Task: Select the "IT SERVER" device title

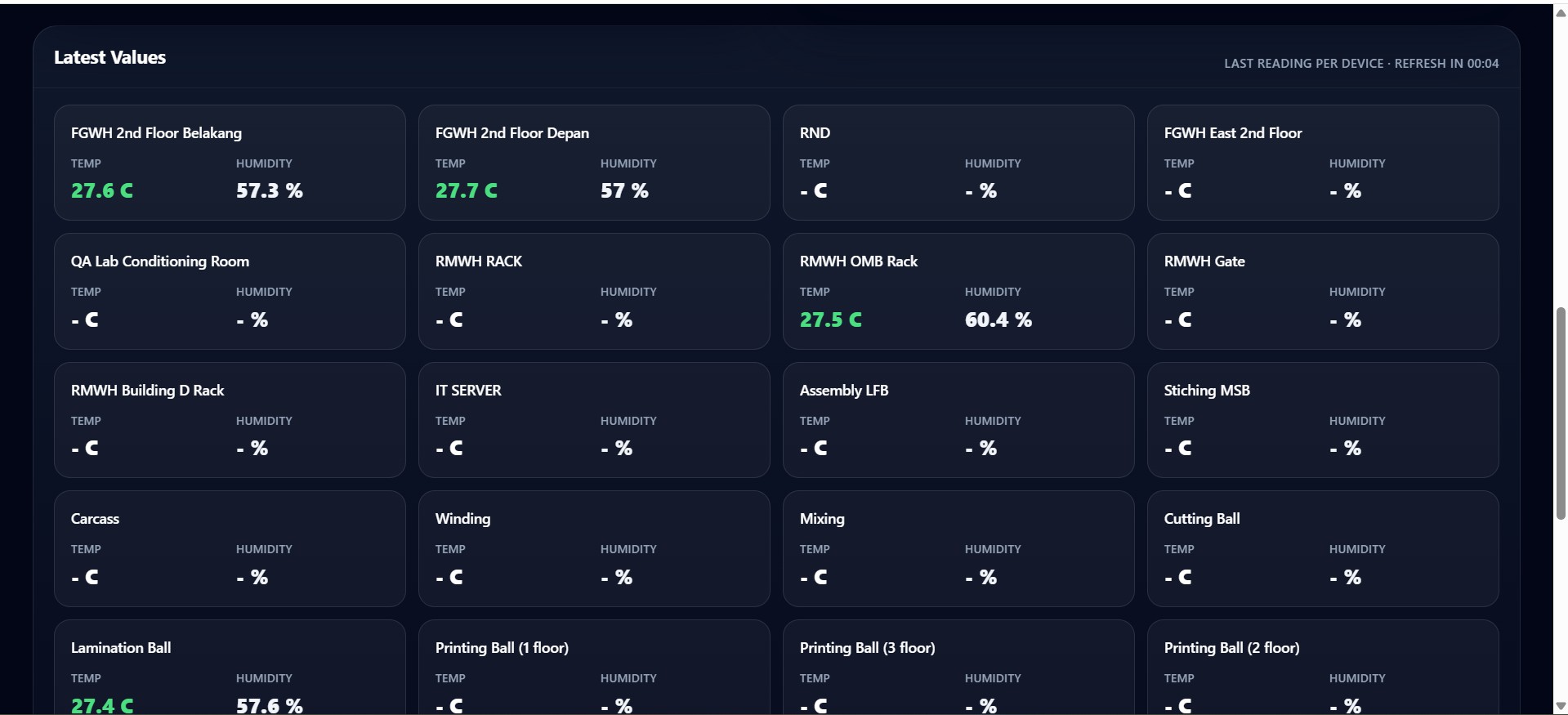Action: 468,391
